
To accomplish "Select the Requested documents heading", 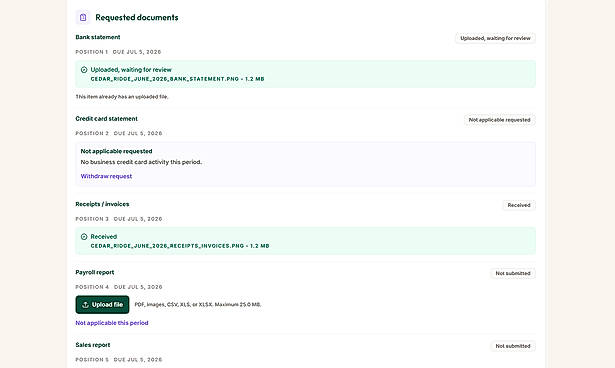I will point(137,17).
